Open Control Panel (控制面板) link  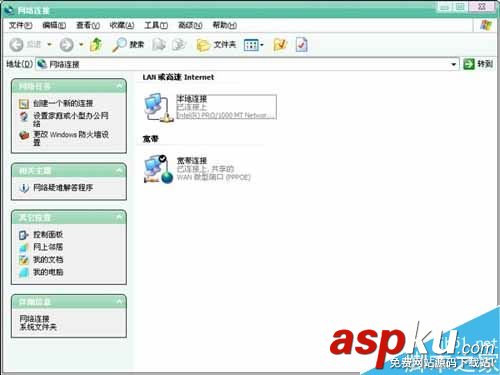click(48, 235)
